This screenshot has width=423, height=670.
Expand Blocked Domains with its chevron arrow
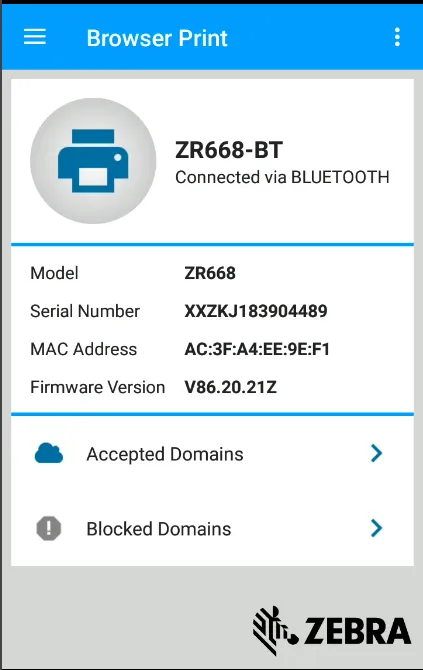tap(376, 528)
